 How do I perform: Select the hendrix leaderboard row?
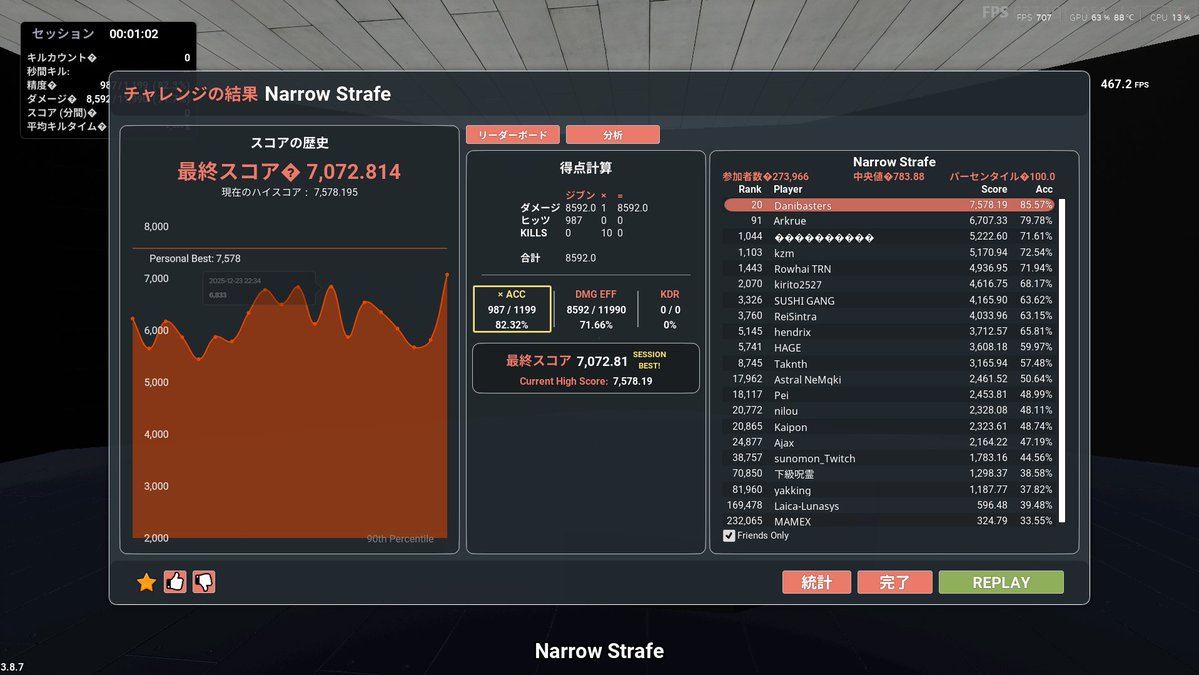click(x=889, y=332)
